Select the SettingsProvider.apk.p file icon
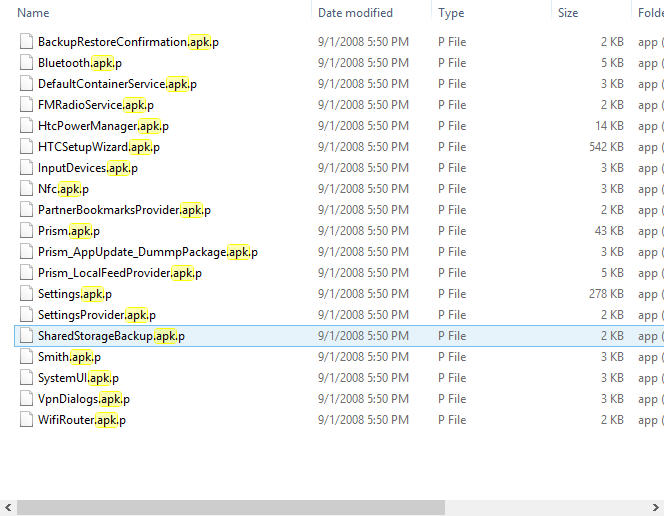The width and height of the screenshot is (664, 516). [x=26, y=315]
